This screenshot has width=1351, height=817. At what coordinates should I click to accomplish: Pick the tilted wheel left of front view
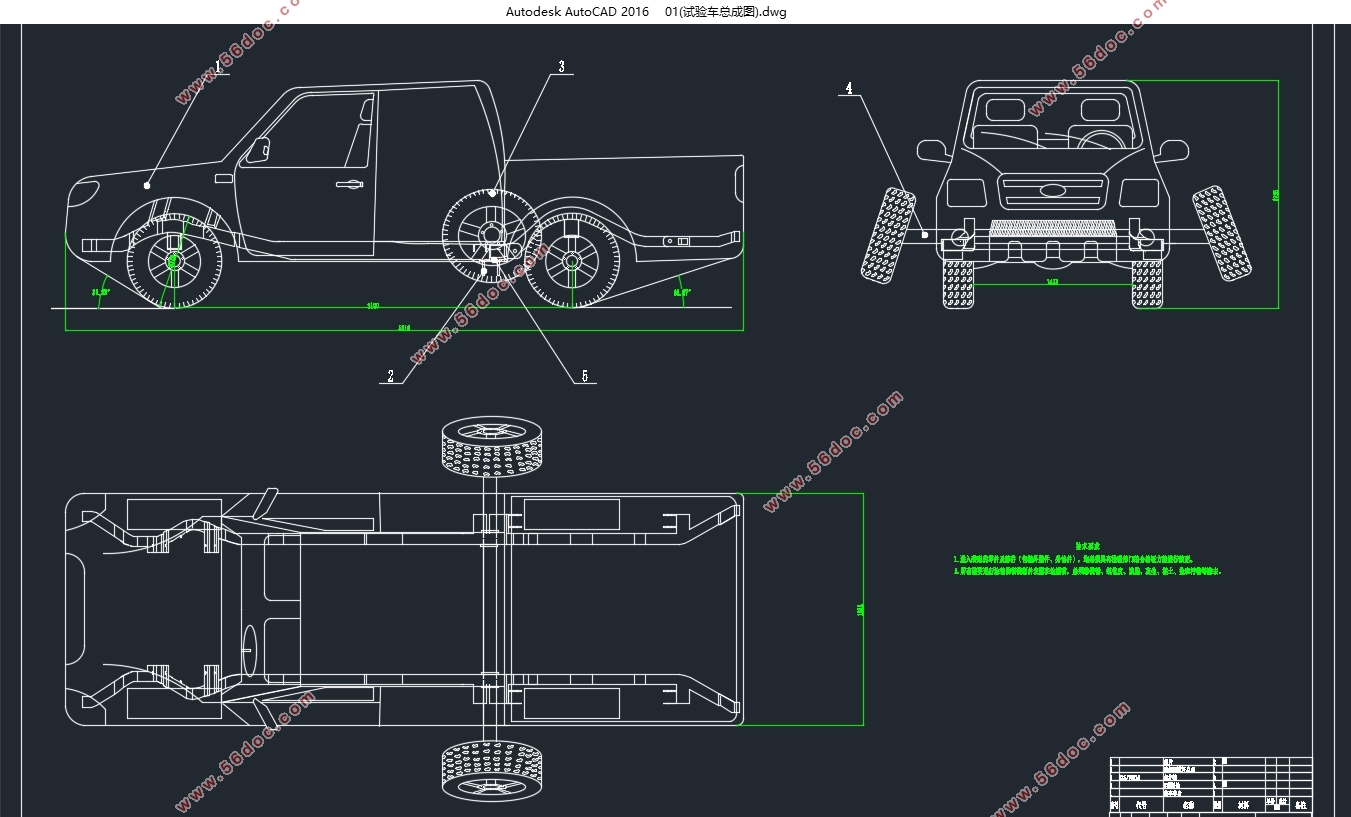pyautogui.click(x=888, y=235)
